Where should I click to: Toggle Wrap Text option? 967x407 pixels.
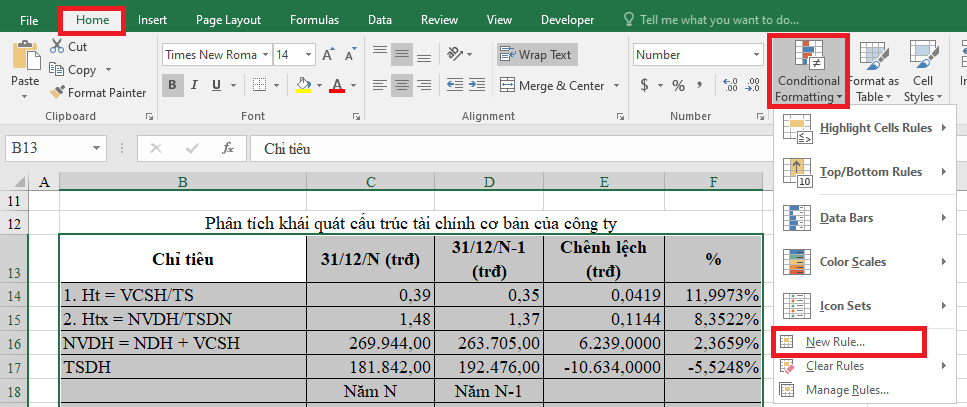click(x=536, y=55)
